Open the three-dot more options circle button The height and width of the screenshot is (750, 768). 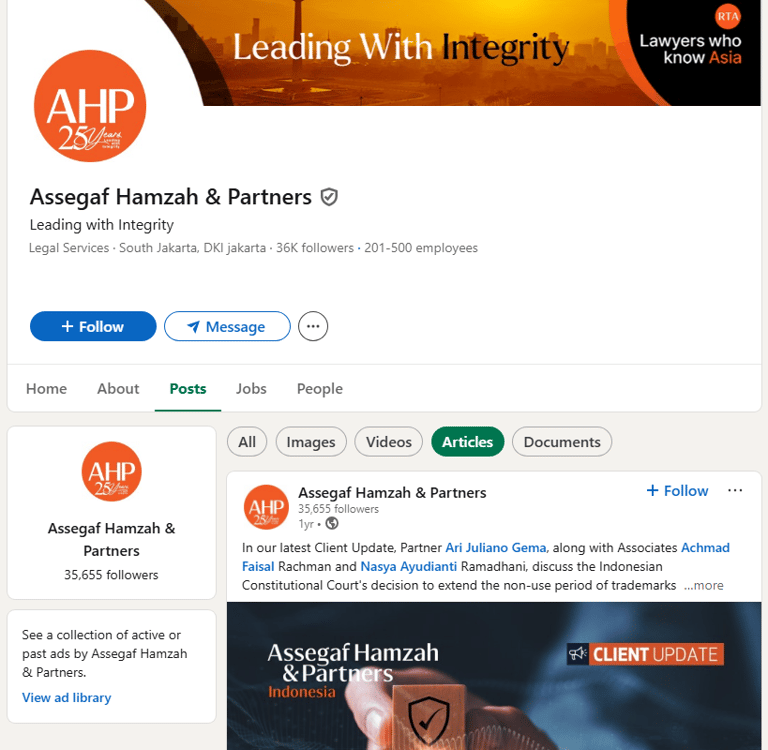[313, 326]
